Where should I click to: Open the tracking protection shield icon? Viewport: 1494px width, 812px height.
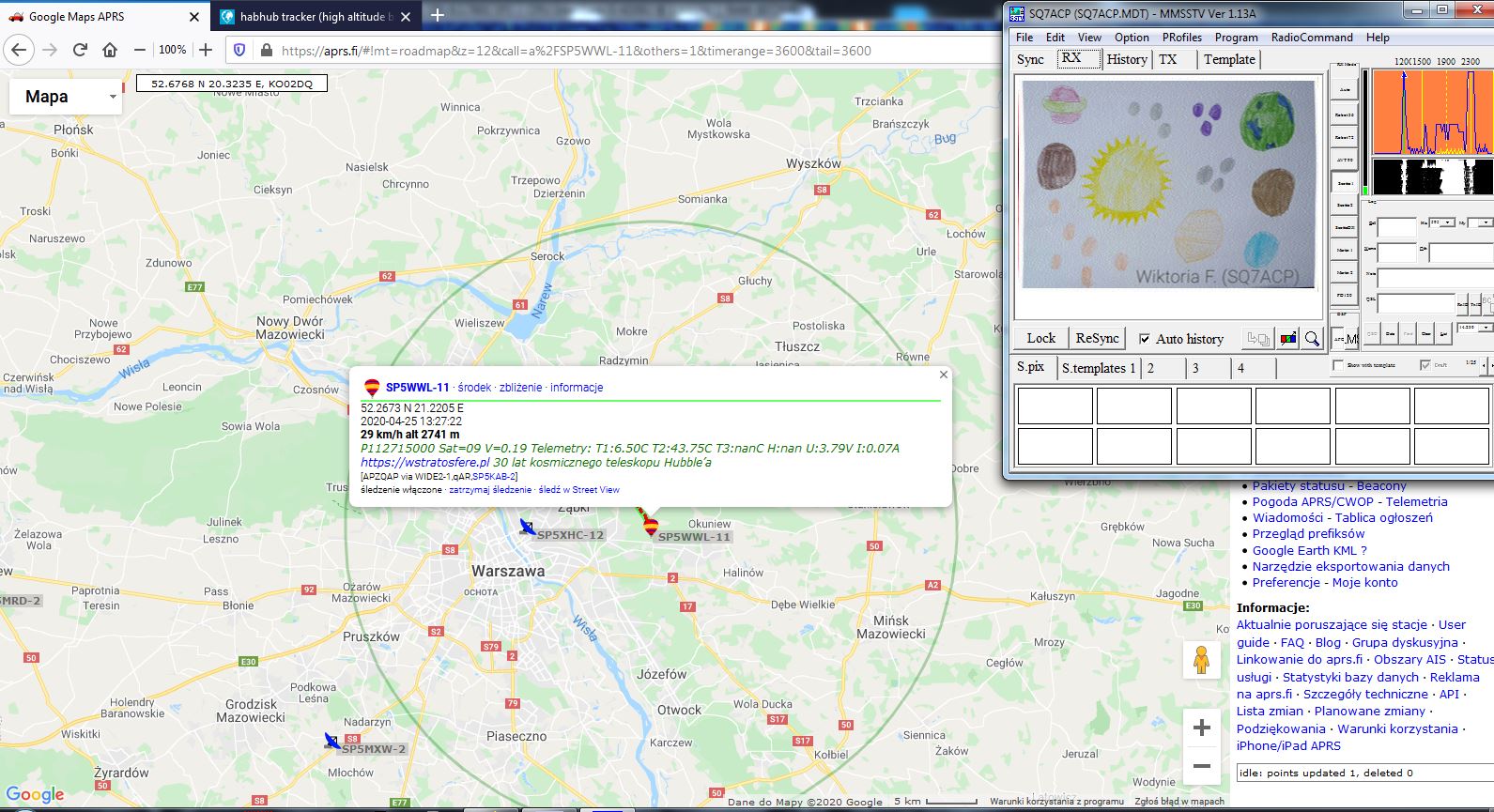point(239,50)
